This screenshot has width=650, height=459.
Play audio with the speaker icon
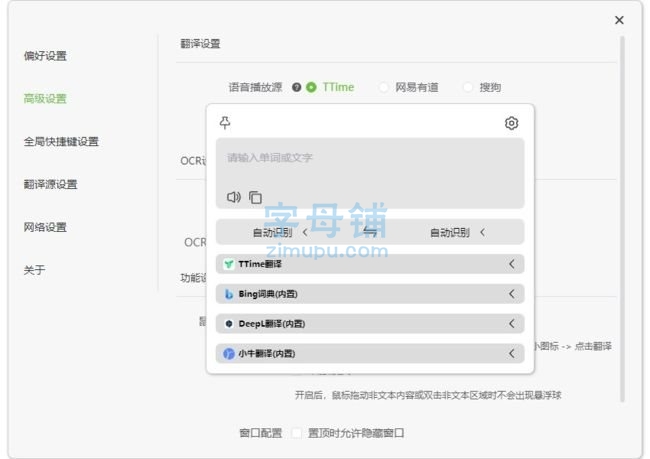point(234,197)
